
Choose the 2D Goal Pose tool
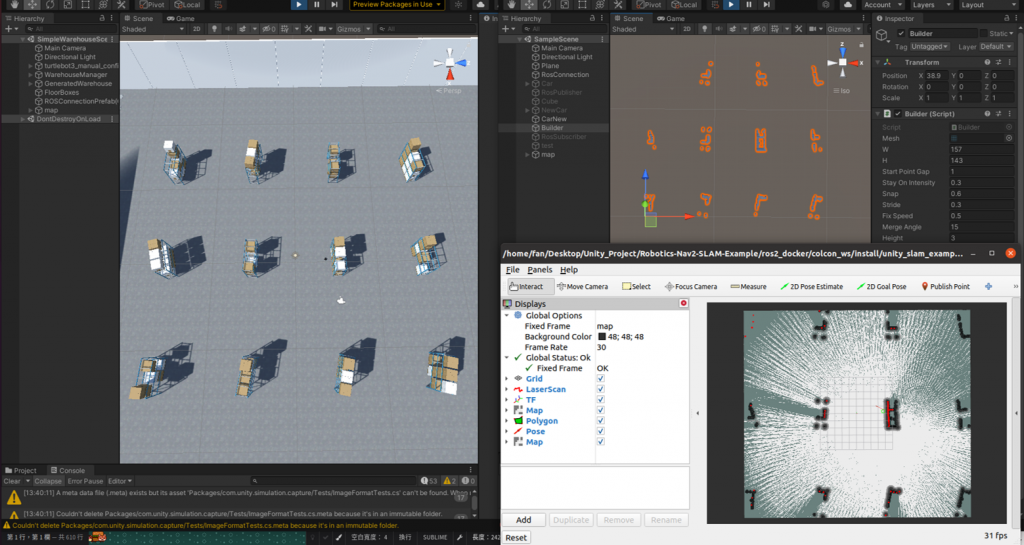point(881,286)
